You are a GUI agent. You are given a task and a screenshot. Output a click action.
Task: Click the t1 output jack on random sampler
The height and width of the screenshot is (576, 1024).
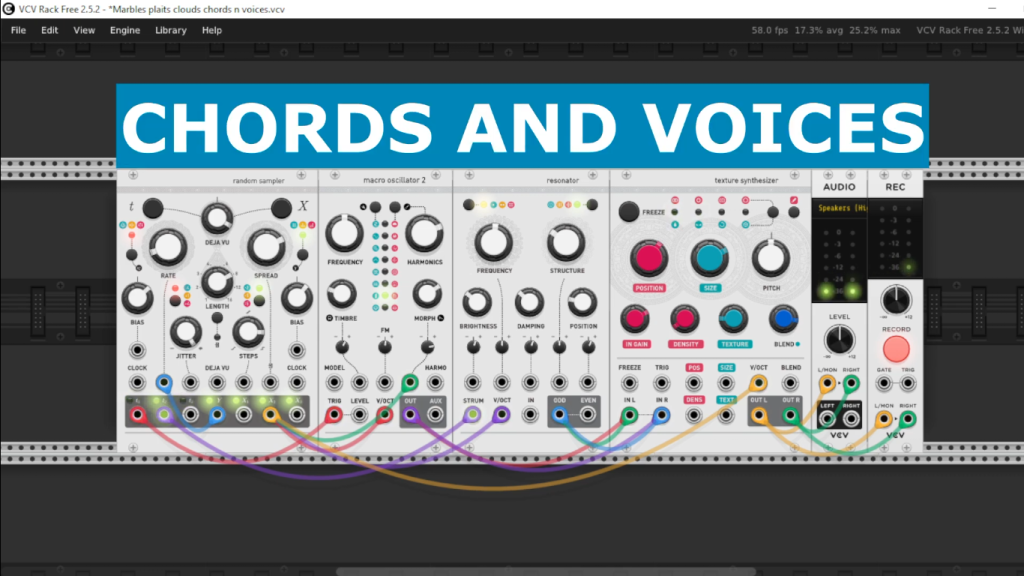coord(137,414)
